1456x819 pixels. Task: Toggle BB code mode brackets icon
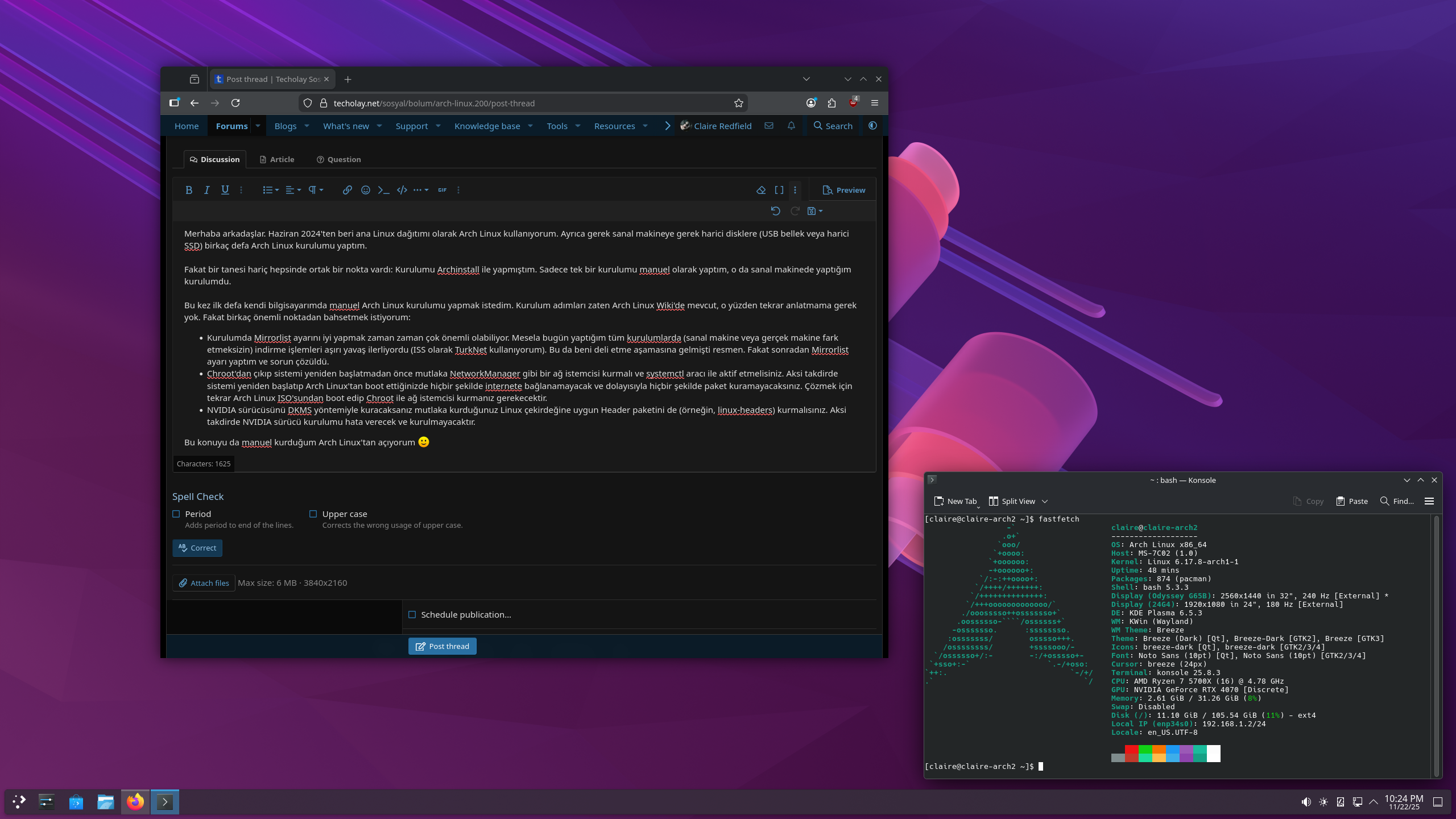779,190
